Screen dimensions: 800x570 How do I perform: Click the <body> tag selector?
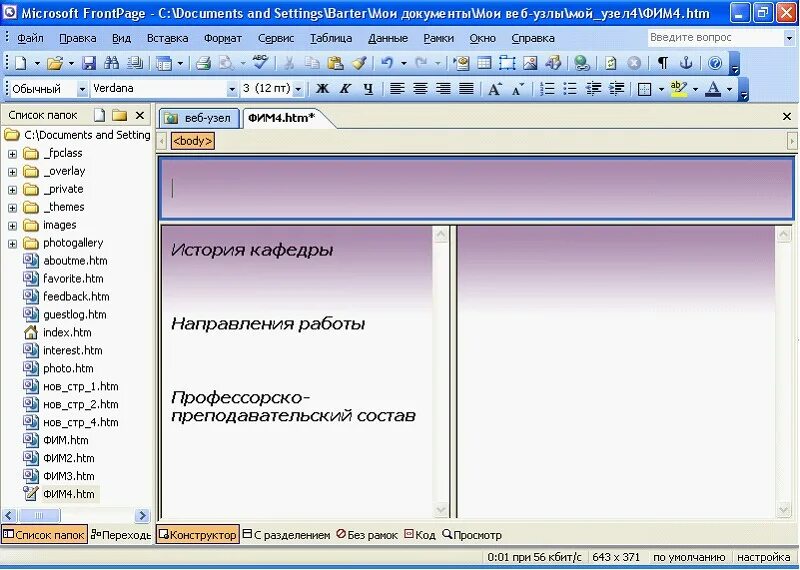point(193,141)
